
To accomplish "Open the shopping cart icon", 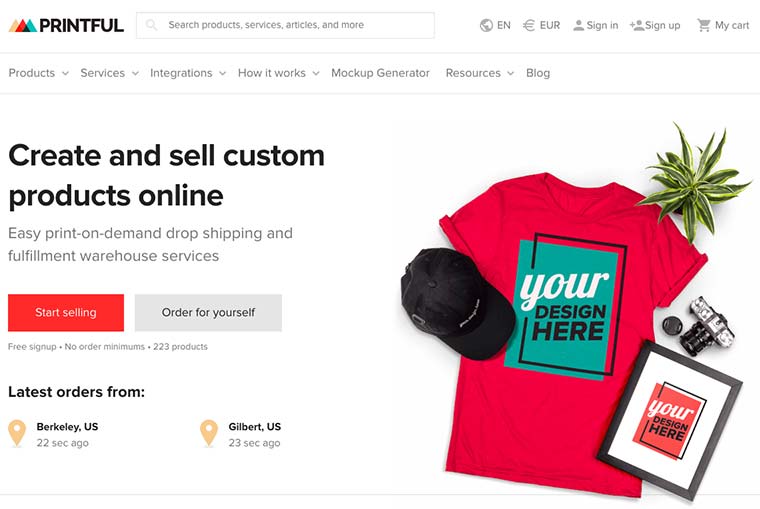I will point(704,25).
